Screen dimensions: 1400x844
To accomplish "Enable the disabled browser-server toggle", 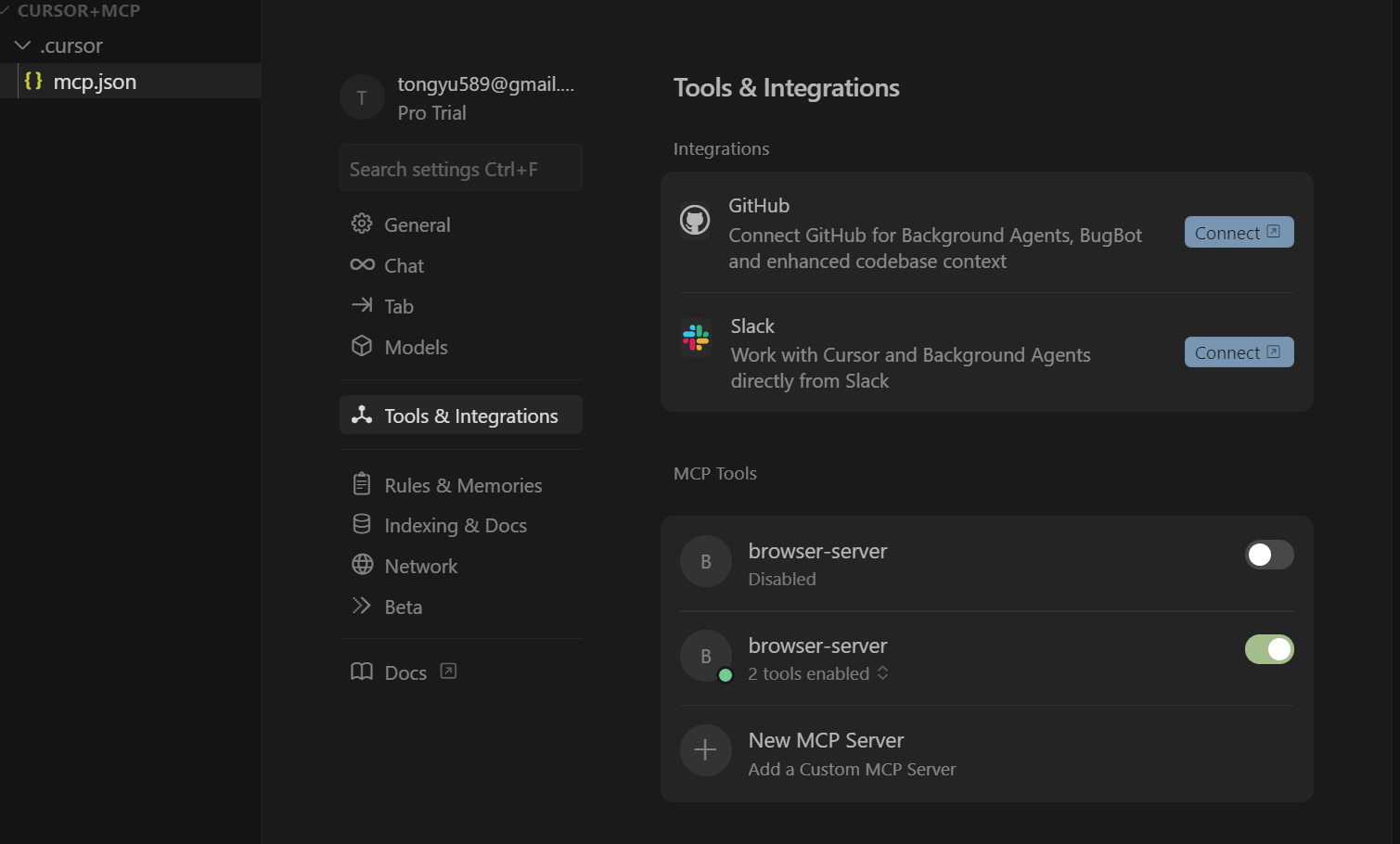I will pyautogui.click(x=1269, y=555).
